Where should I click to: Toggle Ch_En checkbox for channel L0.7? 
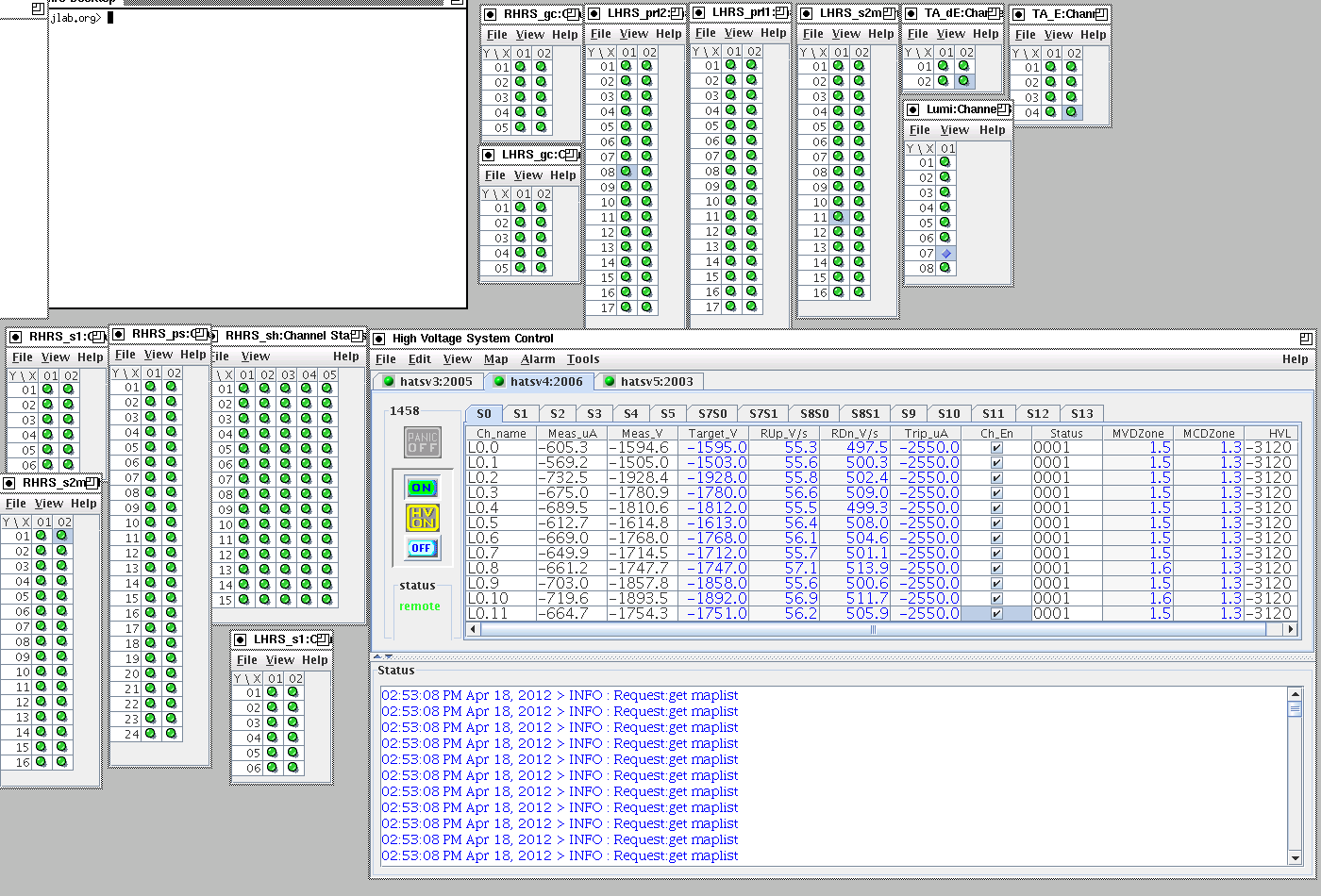[x=996, y=554]
